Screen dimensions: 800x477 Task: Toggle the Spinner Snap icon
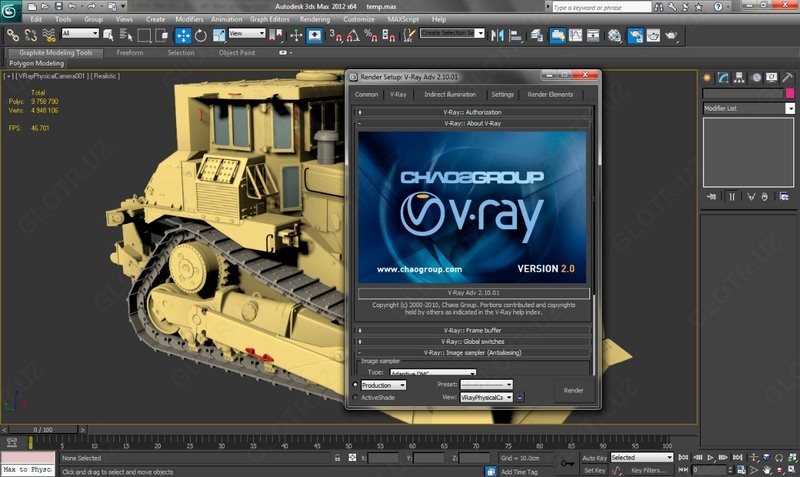coord(389,35)
